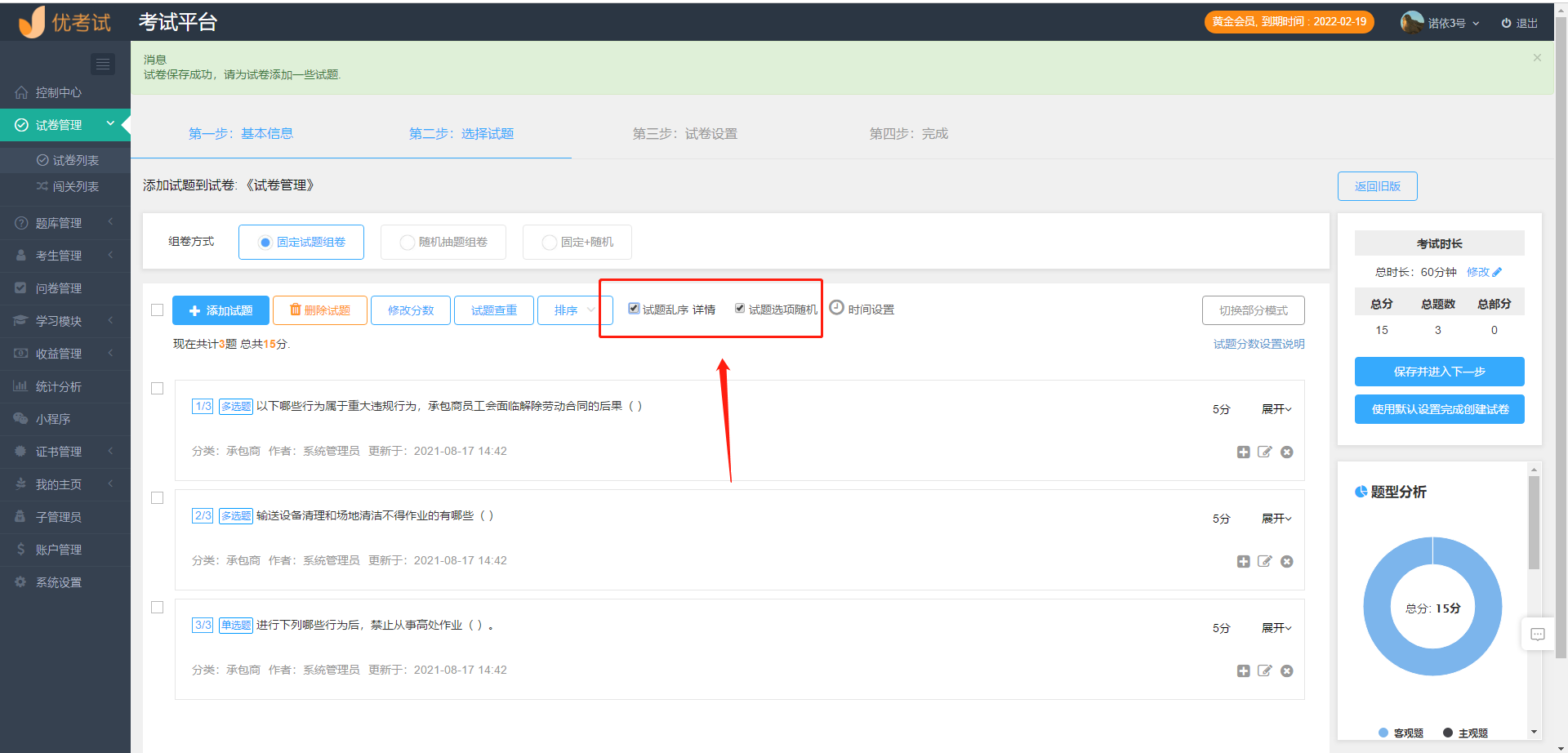Expand the 题库管理 sidebar menu
The width and height of the screenshot is (1568, 753).
click(x=59, y=223)
